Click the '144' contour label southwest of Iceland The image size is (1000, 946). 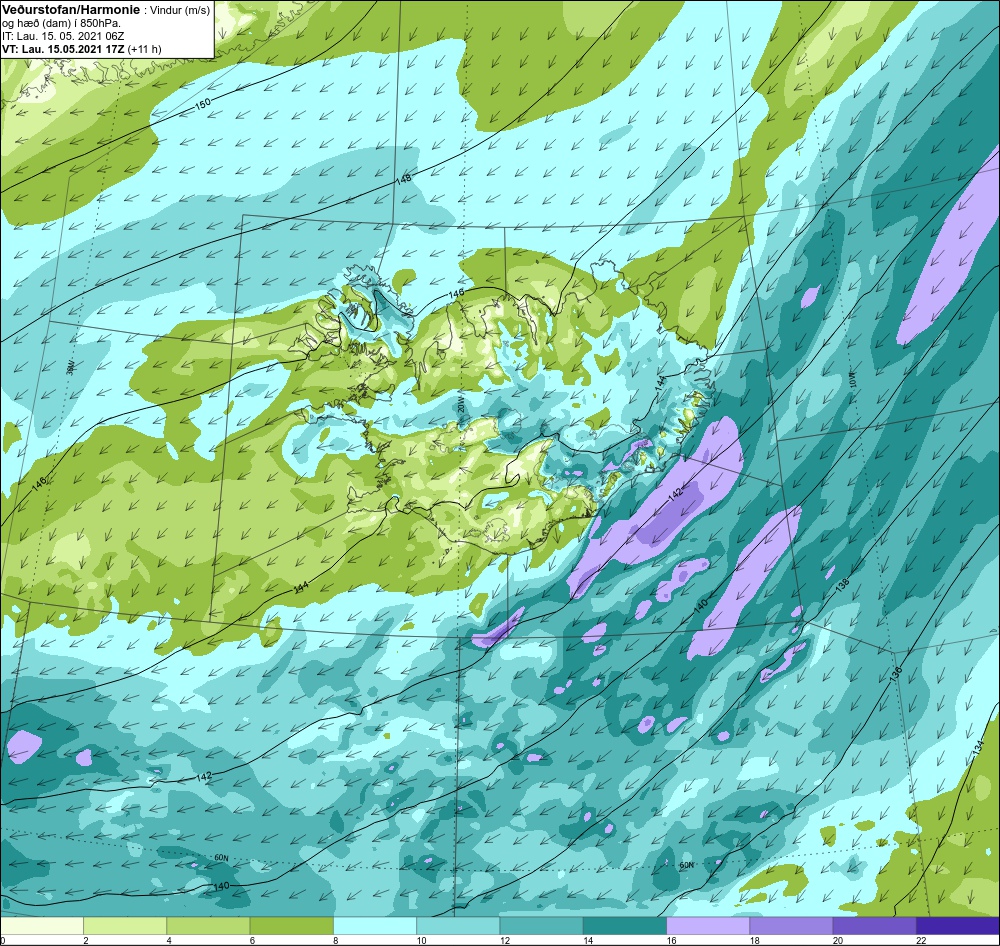(x=302, y=588)
